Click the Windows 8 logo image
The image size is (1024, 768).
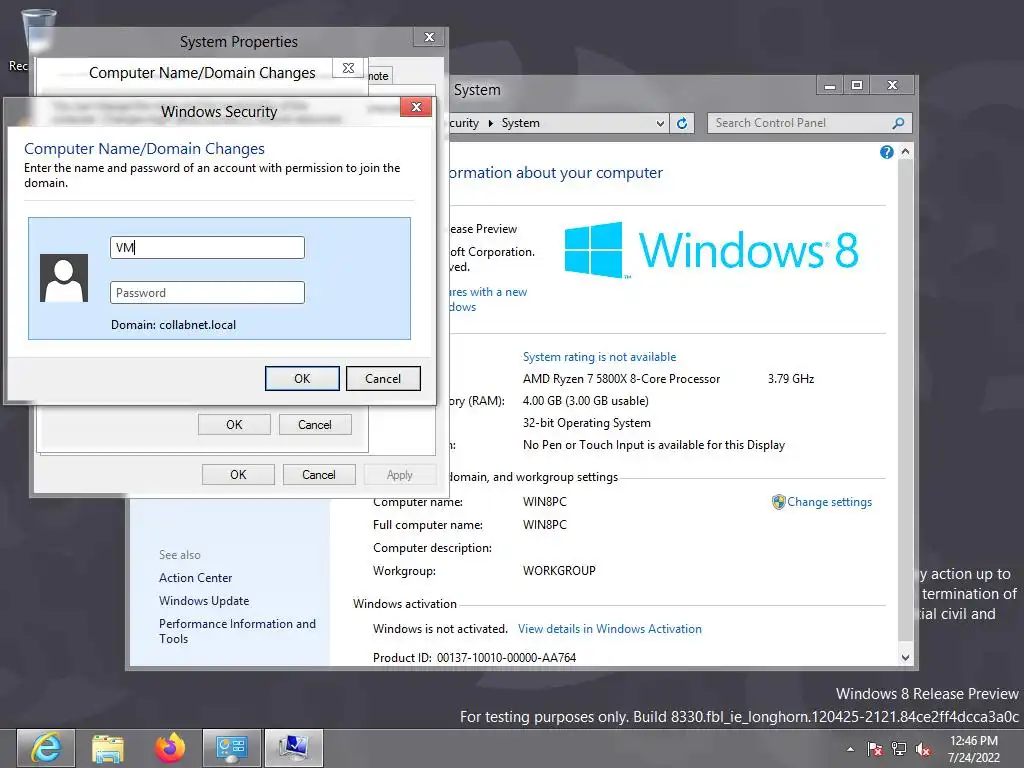(711, 250)
